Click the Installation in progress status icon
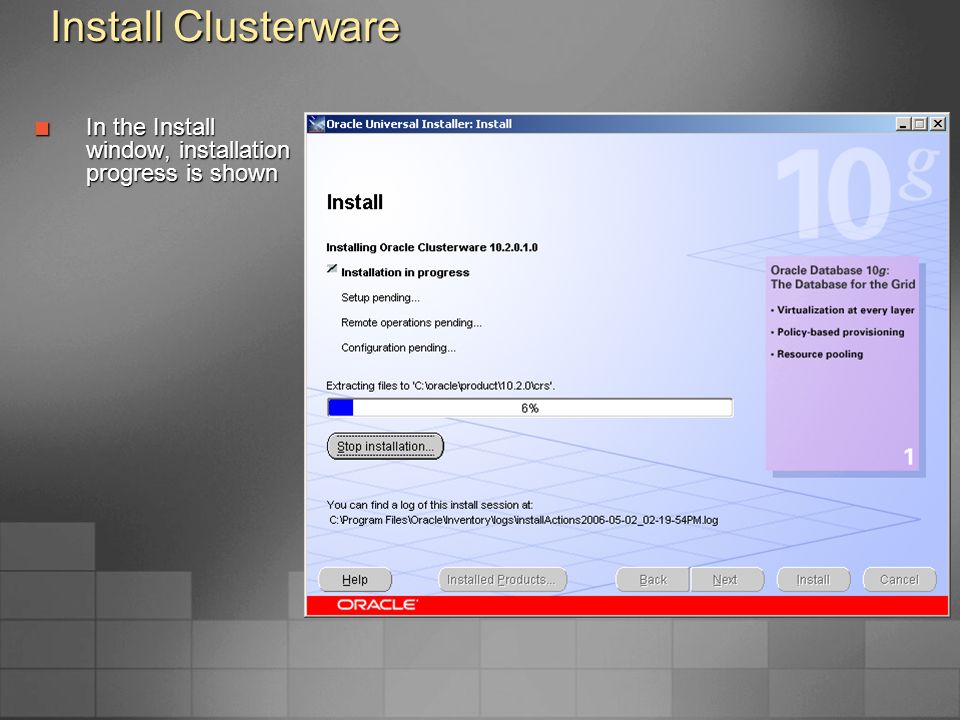This screenshot has width=960, height=720. click(x=332, y=269)
